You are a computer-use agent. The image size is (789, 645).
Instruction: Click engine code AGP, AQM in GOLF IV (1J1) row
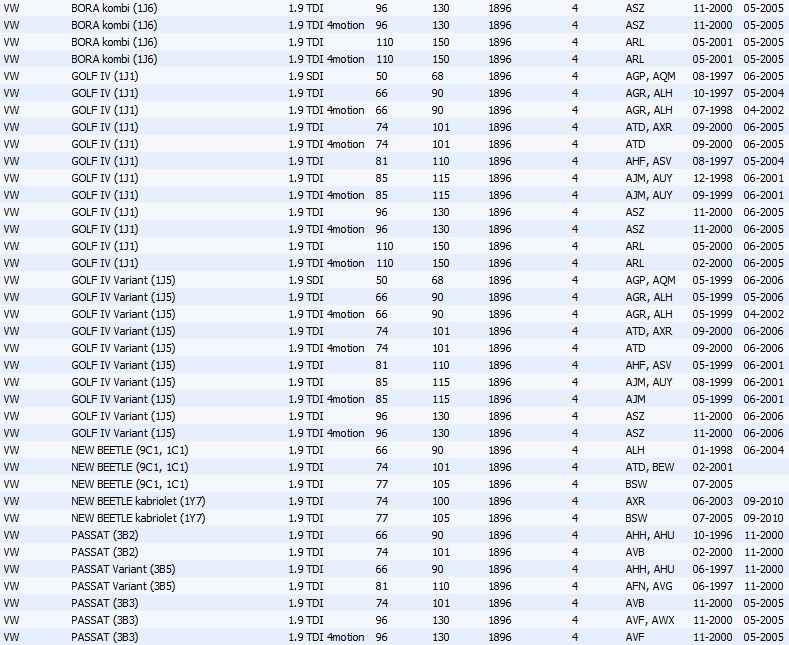click(x=650, y=76)
